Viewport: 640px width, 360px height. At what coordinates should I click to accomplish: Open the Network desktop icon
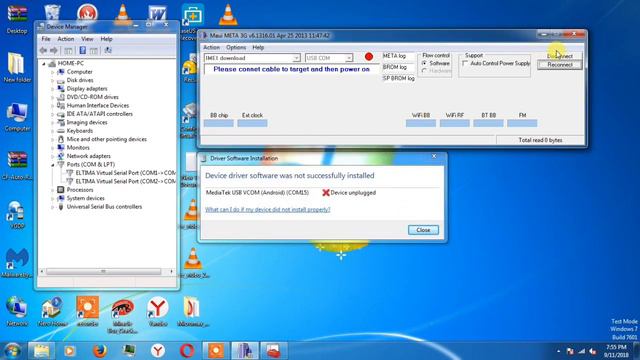click(17, 311)
